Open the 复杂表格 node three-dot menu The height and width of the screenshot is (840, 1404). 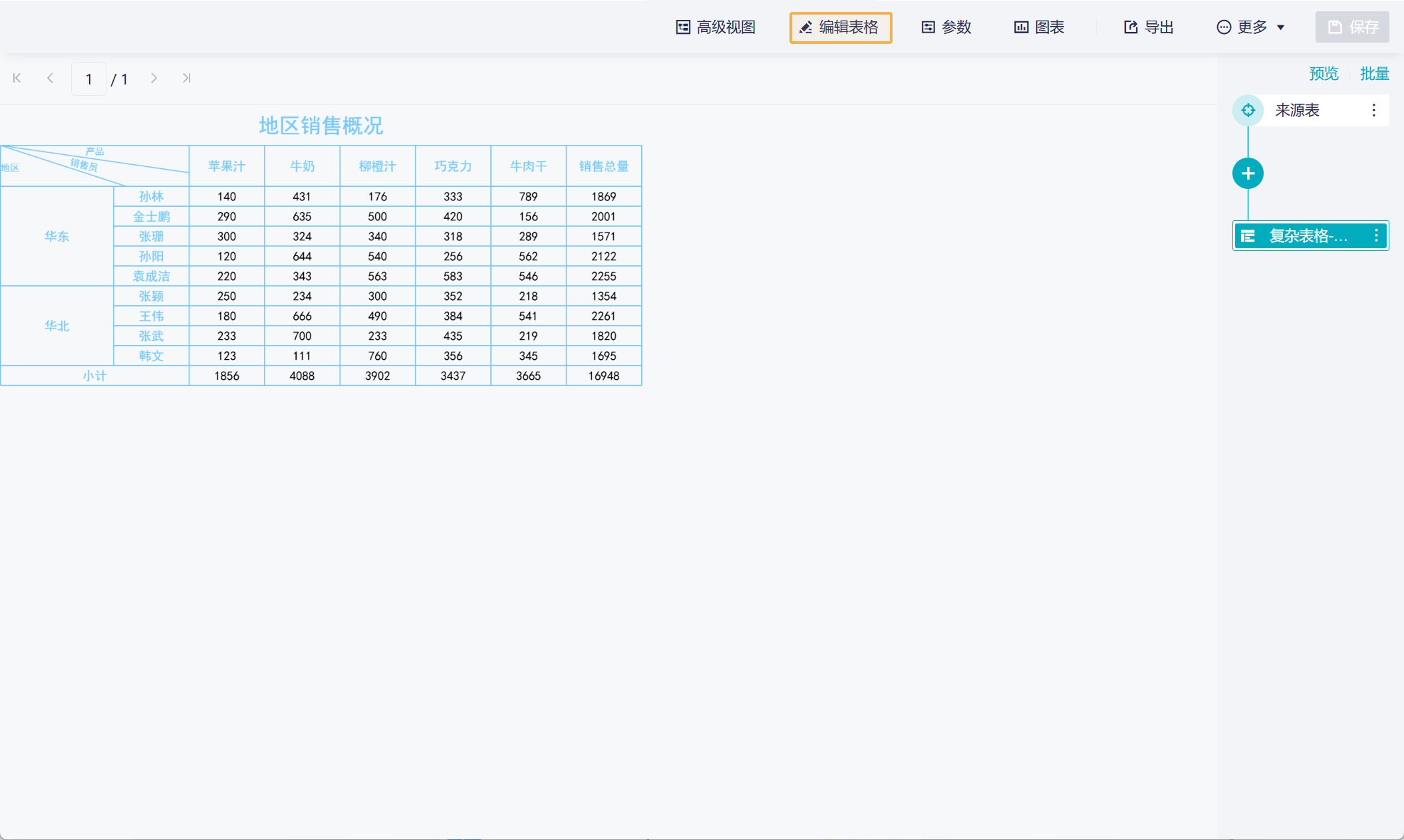click(1376, 235)
